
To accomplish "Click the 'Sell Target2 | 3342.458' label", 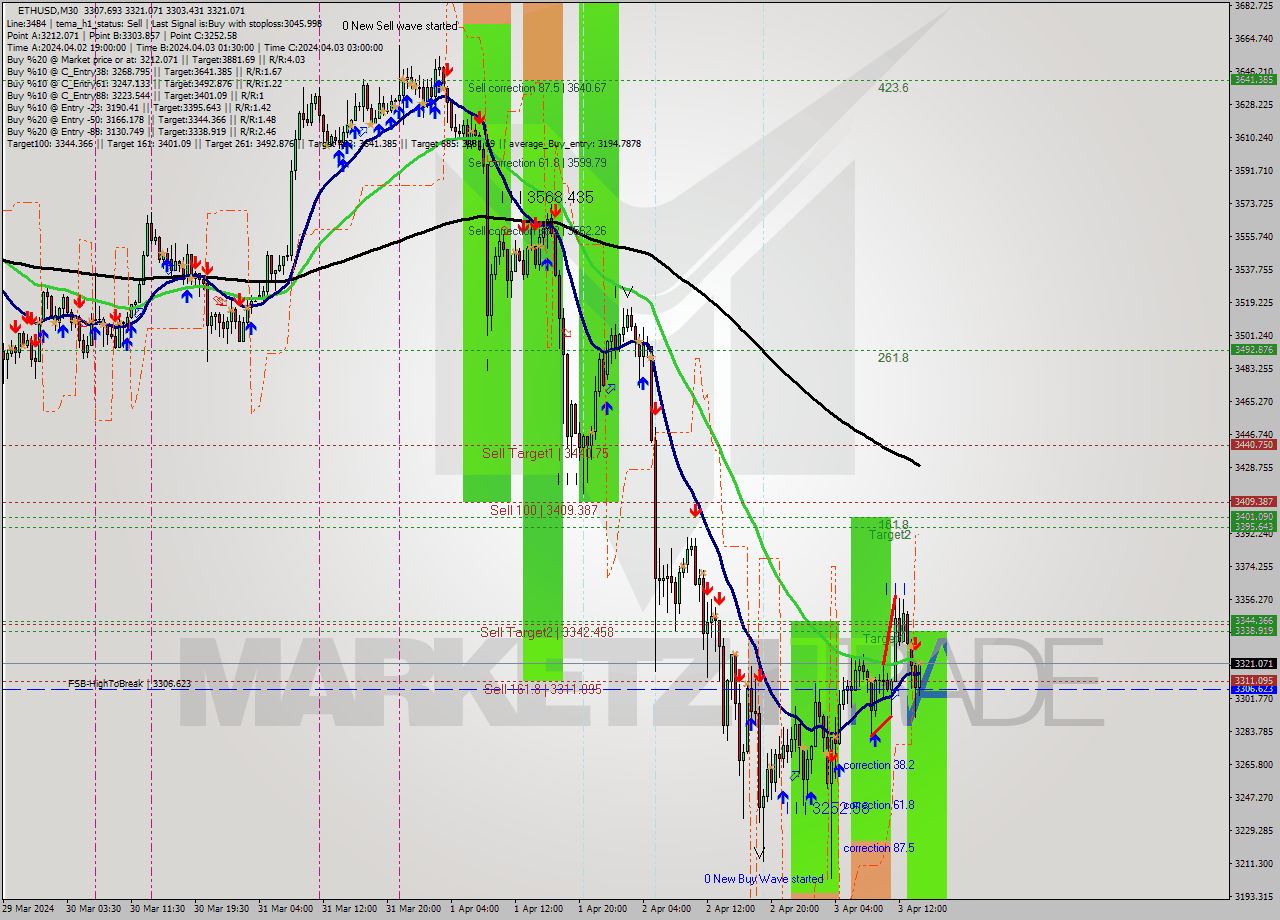I will click(547, 632).
